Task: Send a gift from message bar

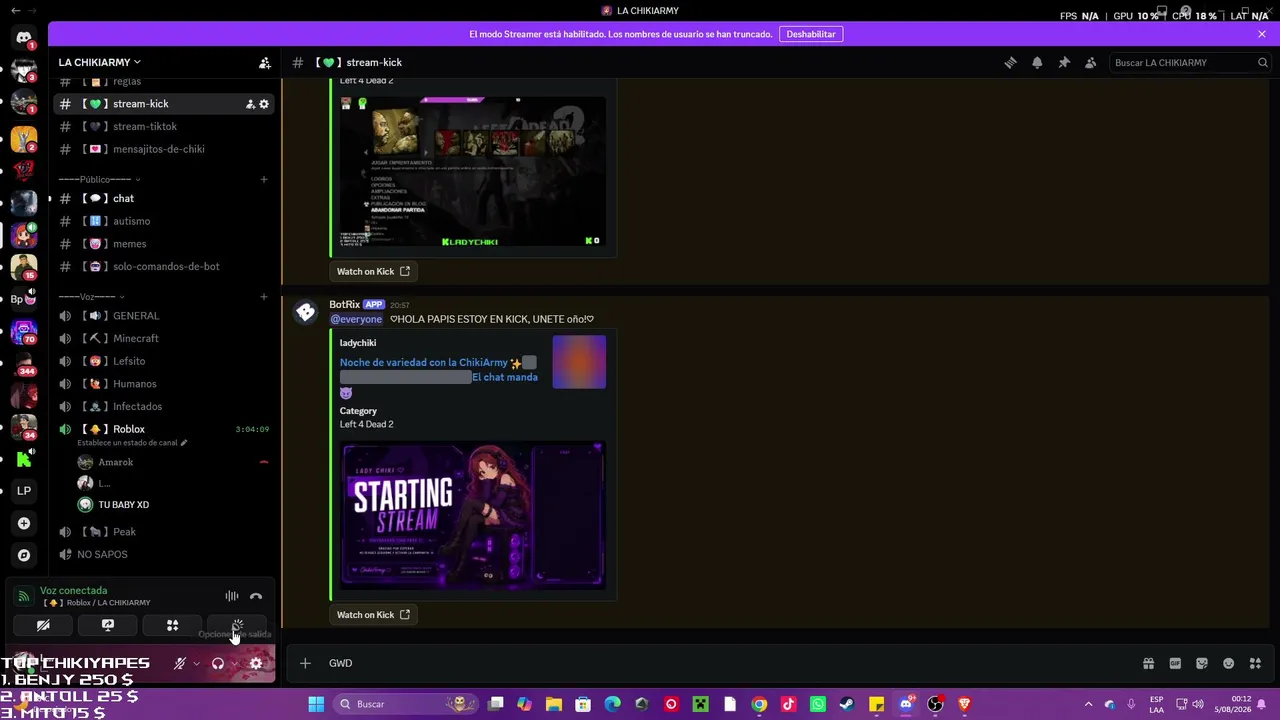Action: (x=1148, y=663)
